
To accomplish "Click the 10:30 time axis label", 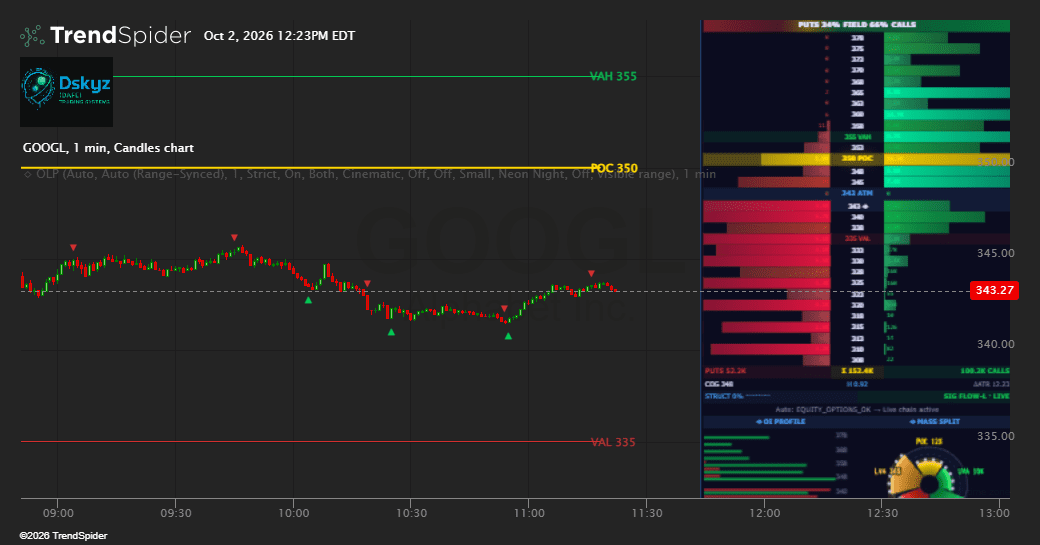I will coord(411,513).
